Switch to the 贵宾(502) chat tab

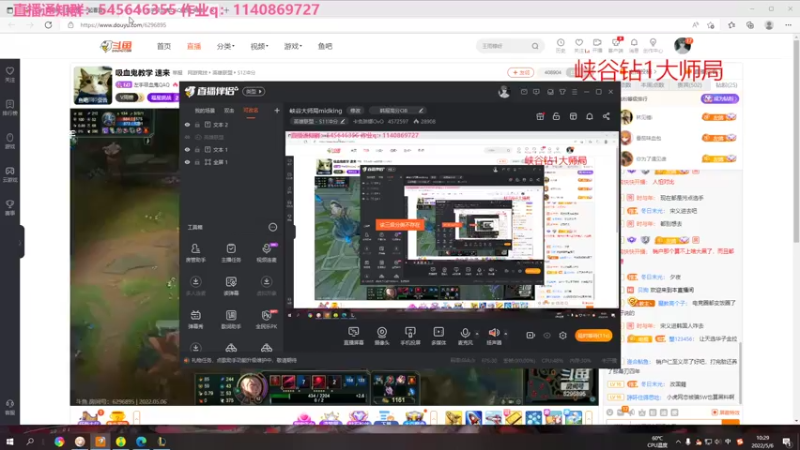tap(689, 85)
